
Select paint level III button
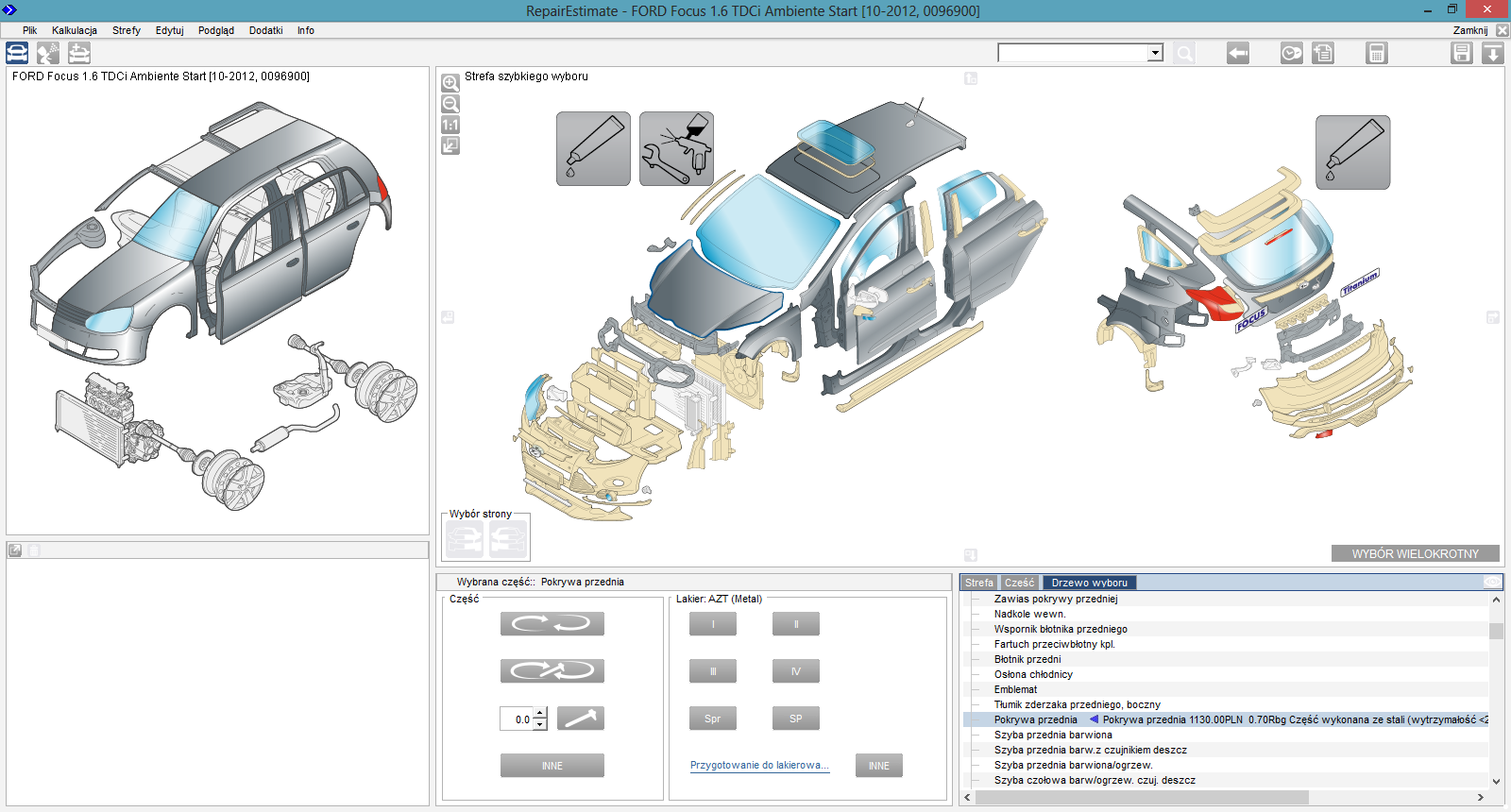(x=713, y=671)
